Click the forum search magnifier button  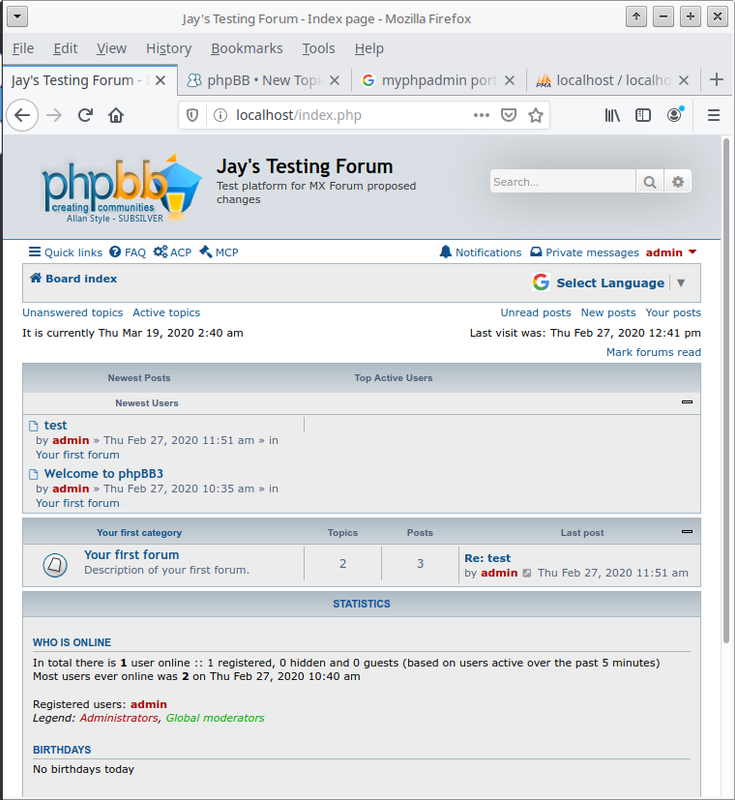650,182
